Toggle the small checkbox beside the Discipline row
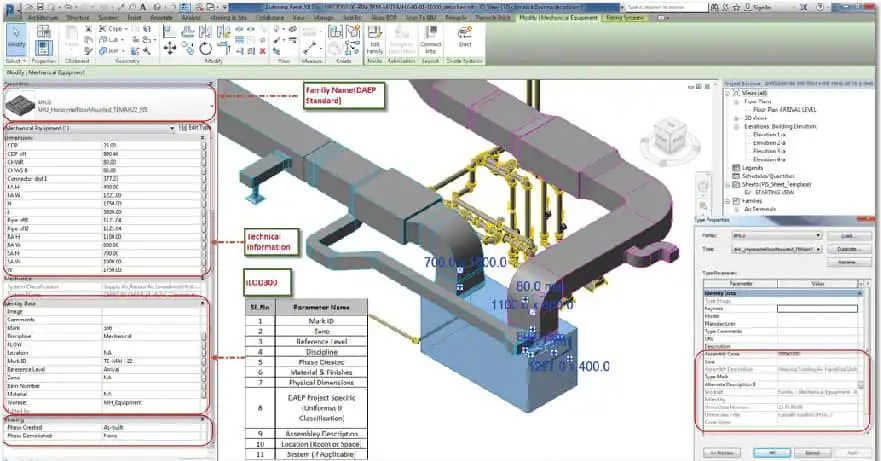The height and width of the screenshot is (461, 881). 203,336
